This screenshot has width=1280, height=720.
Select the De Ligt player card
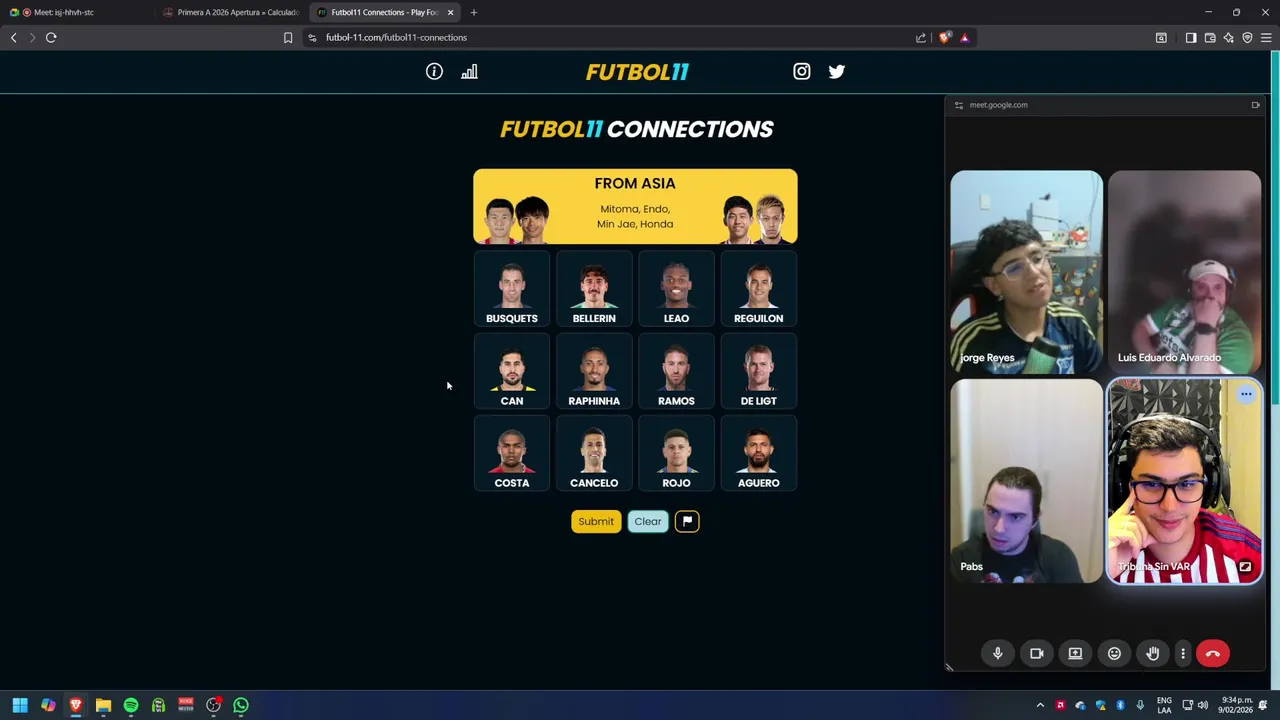tap(758, 372)
